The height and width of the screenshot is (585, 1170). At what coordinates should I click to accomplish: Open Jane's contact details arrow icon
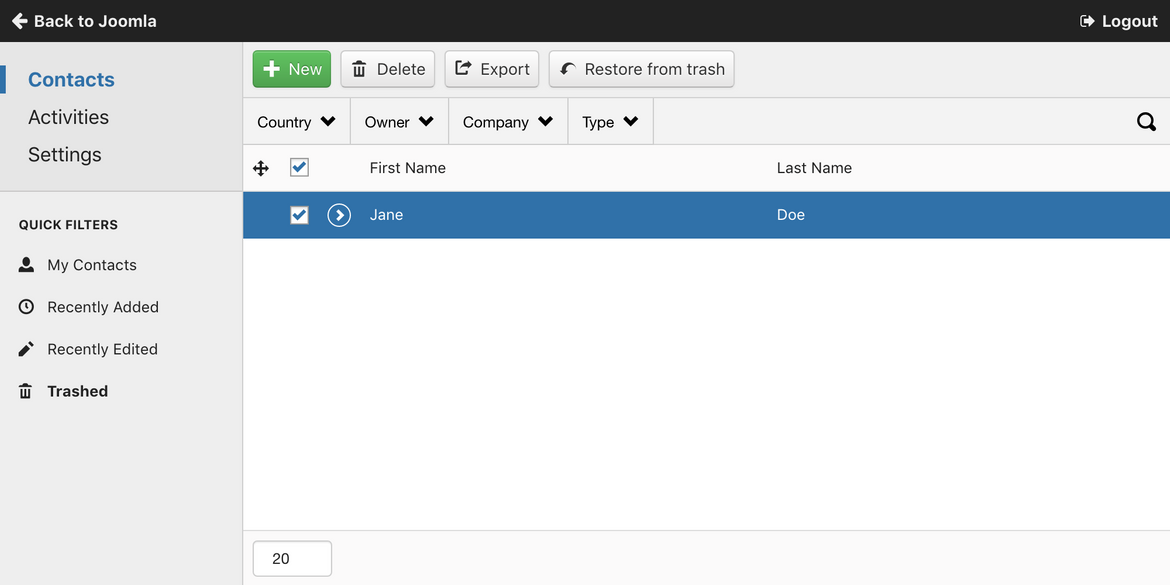point(340,216)
